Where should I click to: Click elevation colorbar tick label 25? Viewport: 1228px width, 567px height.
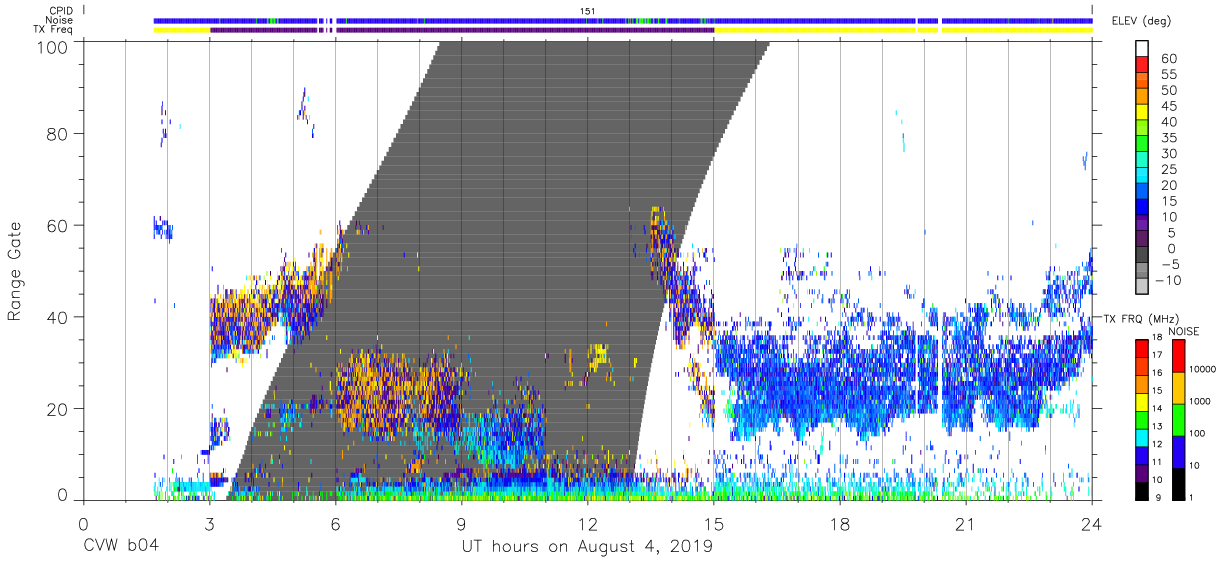(1167, 170)
